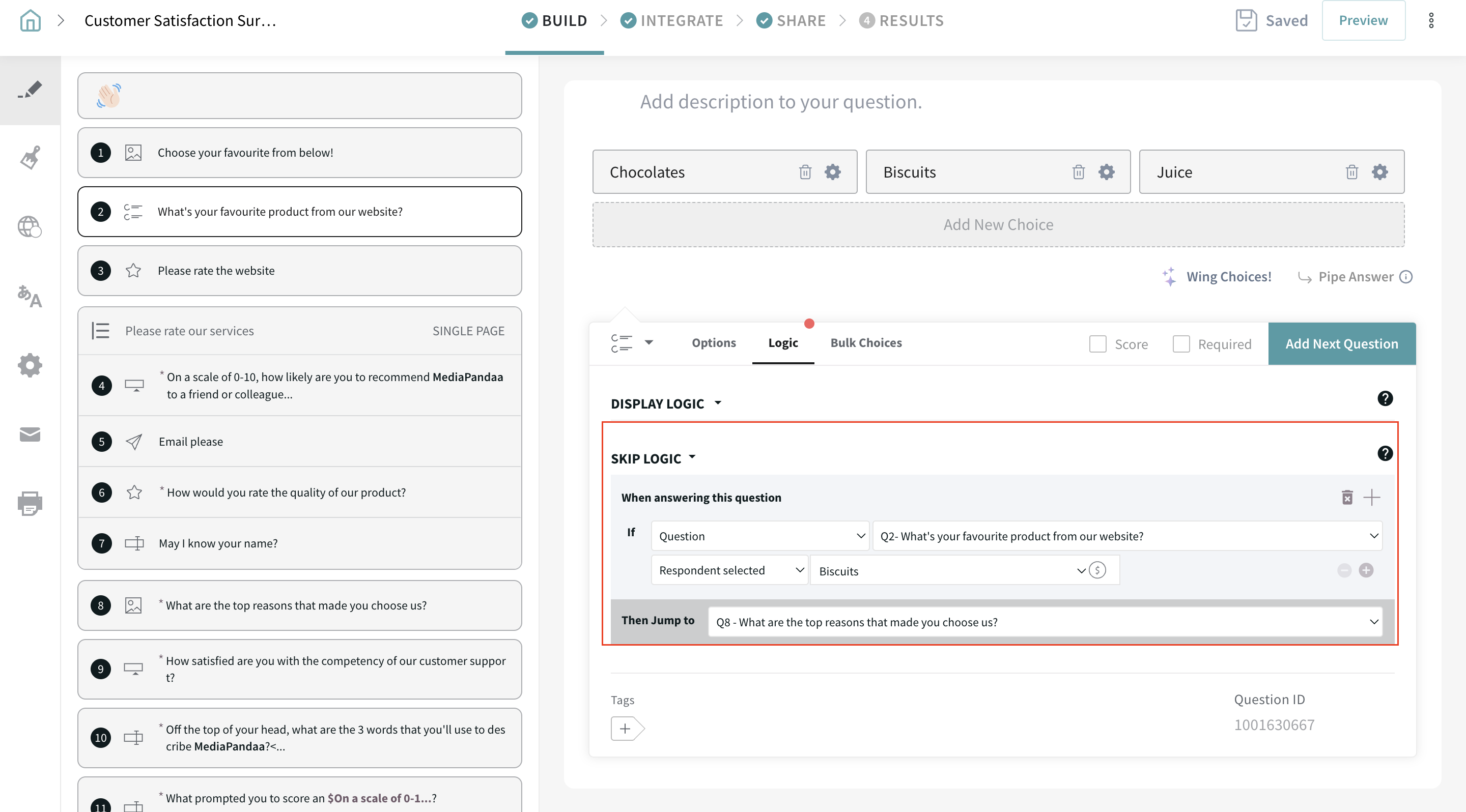Image resolution: width=1466 pixels, height=812 pixels.
Task: Delete the skip logic rule
Action: coord(1346,498)
